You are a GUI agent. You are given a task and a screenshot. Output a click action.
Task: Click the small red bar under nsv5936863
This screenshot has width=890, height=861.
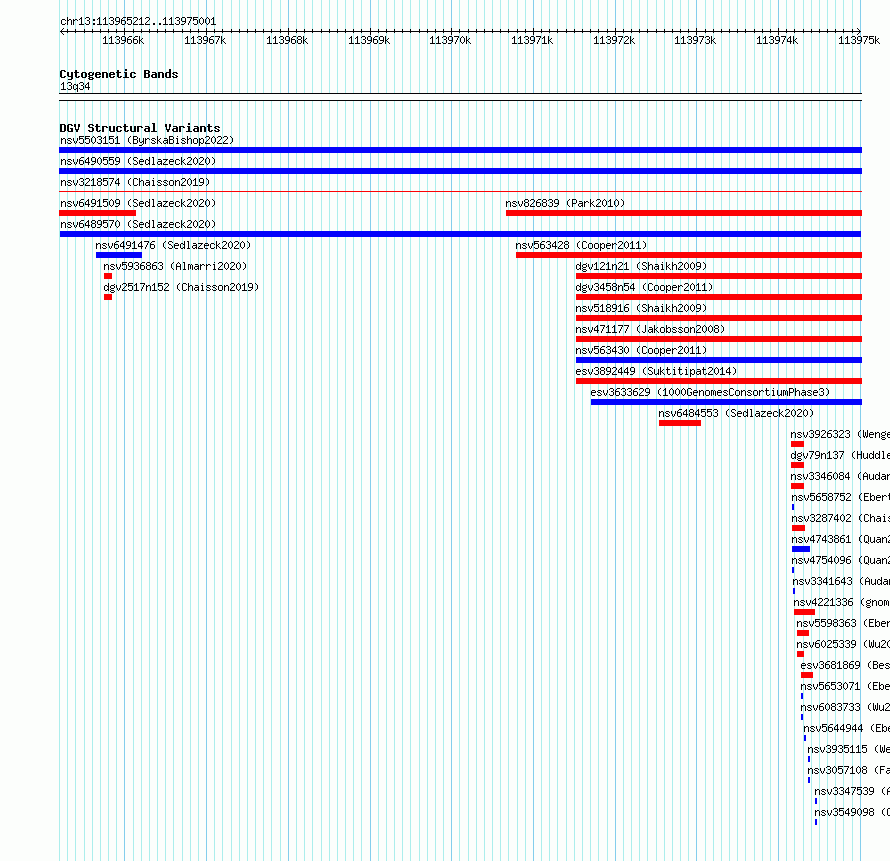click(x=108, y=276)
